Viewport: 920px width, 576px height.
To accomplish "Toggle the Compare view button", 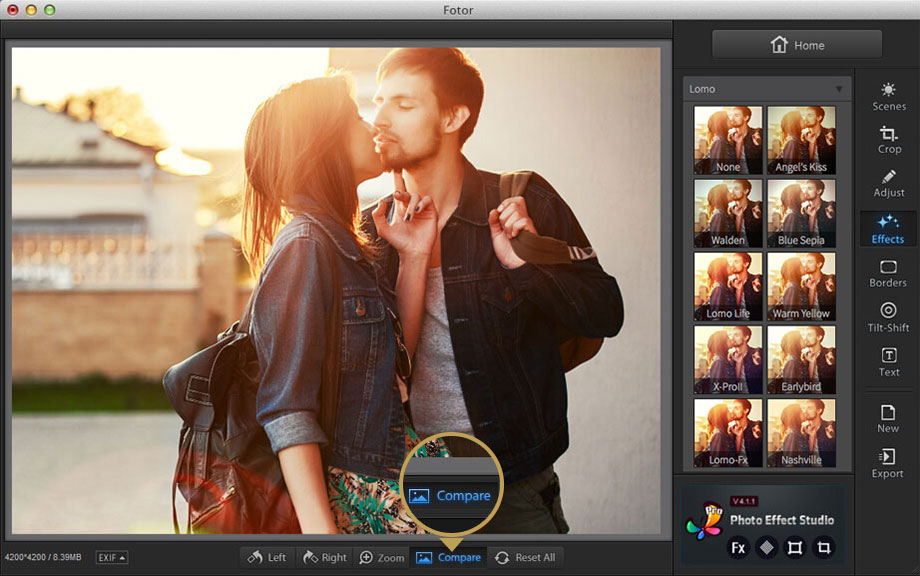I will click(x=448, y=557).
